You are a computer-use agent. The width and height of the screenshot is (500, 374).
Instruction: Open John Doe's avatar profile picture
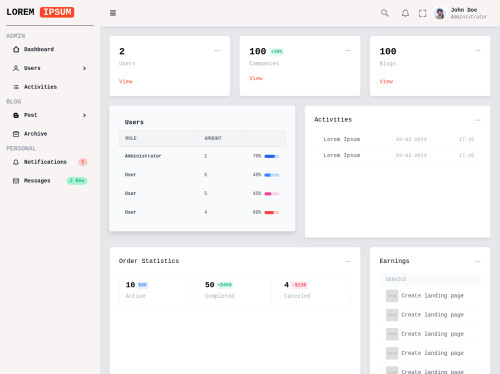[x=440, y=13]
